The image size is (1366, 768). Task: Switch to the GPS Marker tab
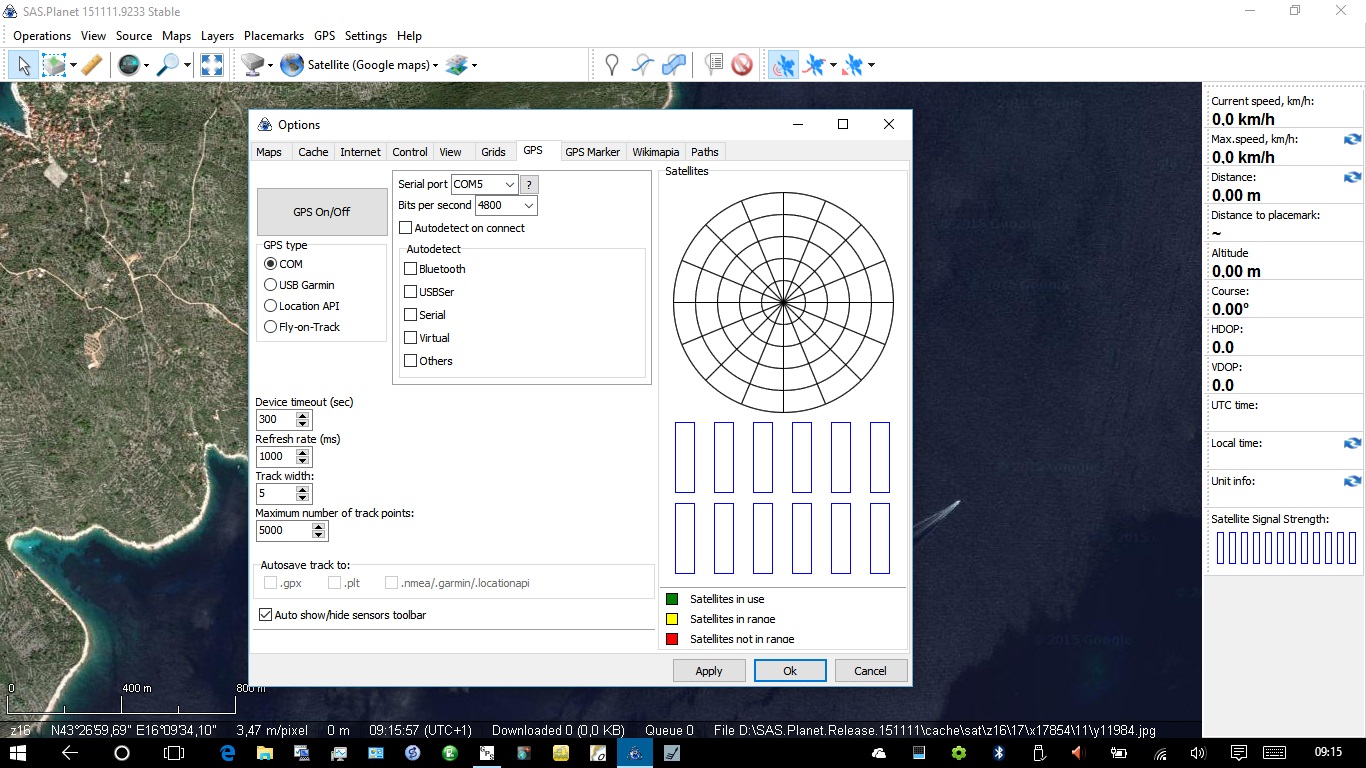tap(592, 152)
